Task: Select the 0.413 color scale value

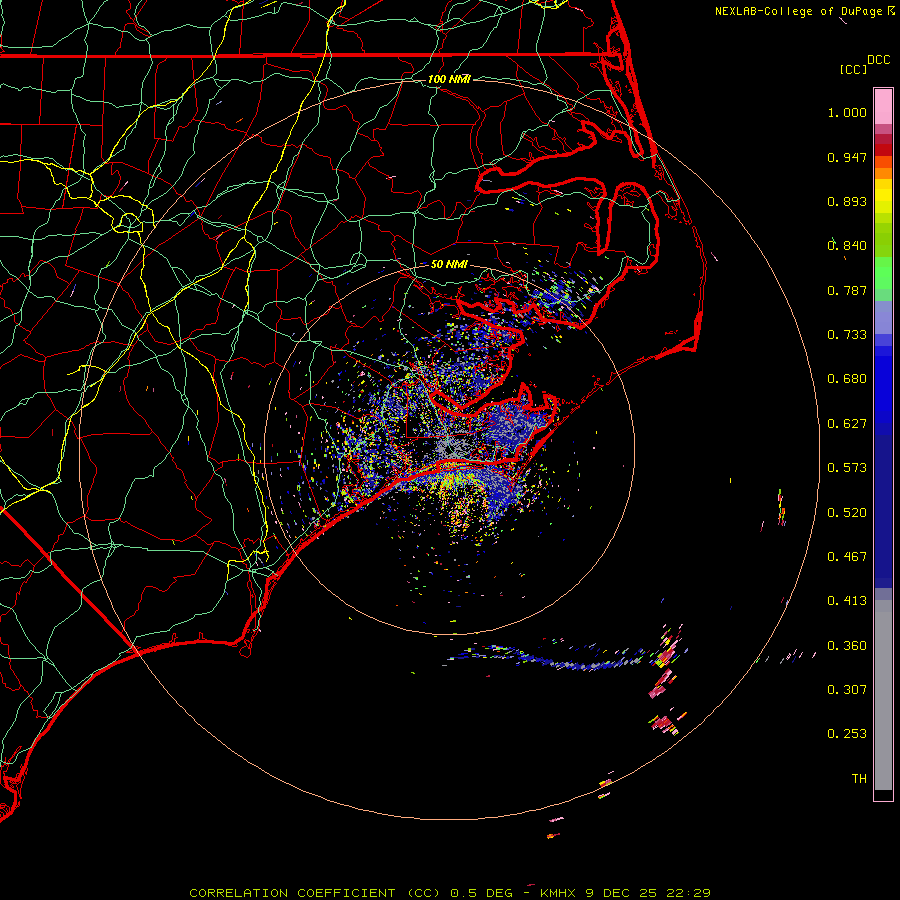Action: pos(847,601)
